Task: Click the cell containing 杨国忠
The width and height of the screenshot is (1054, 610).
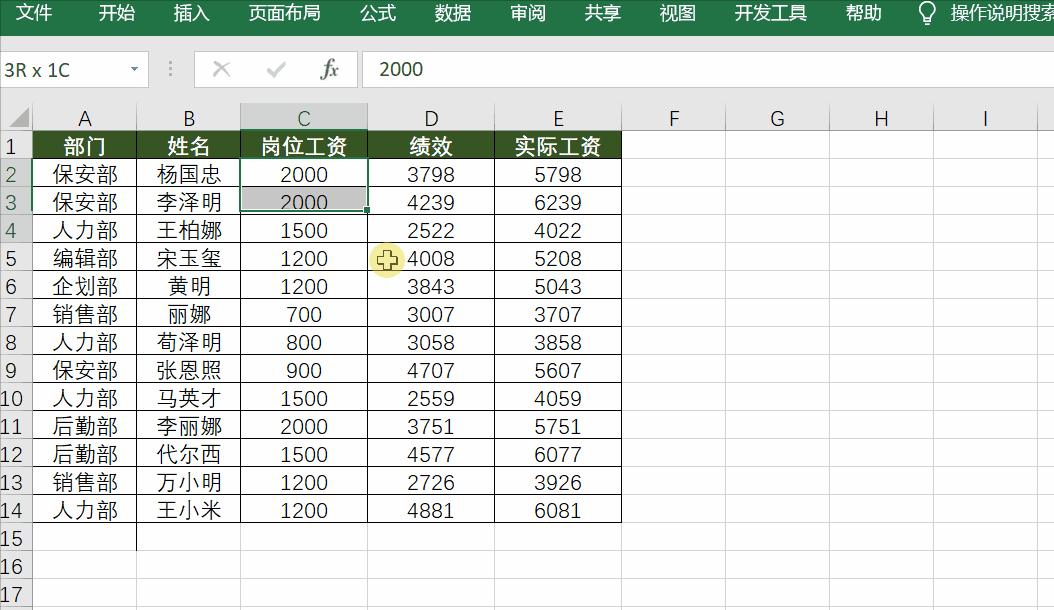Action: tap(187, 173)
